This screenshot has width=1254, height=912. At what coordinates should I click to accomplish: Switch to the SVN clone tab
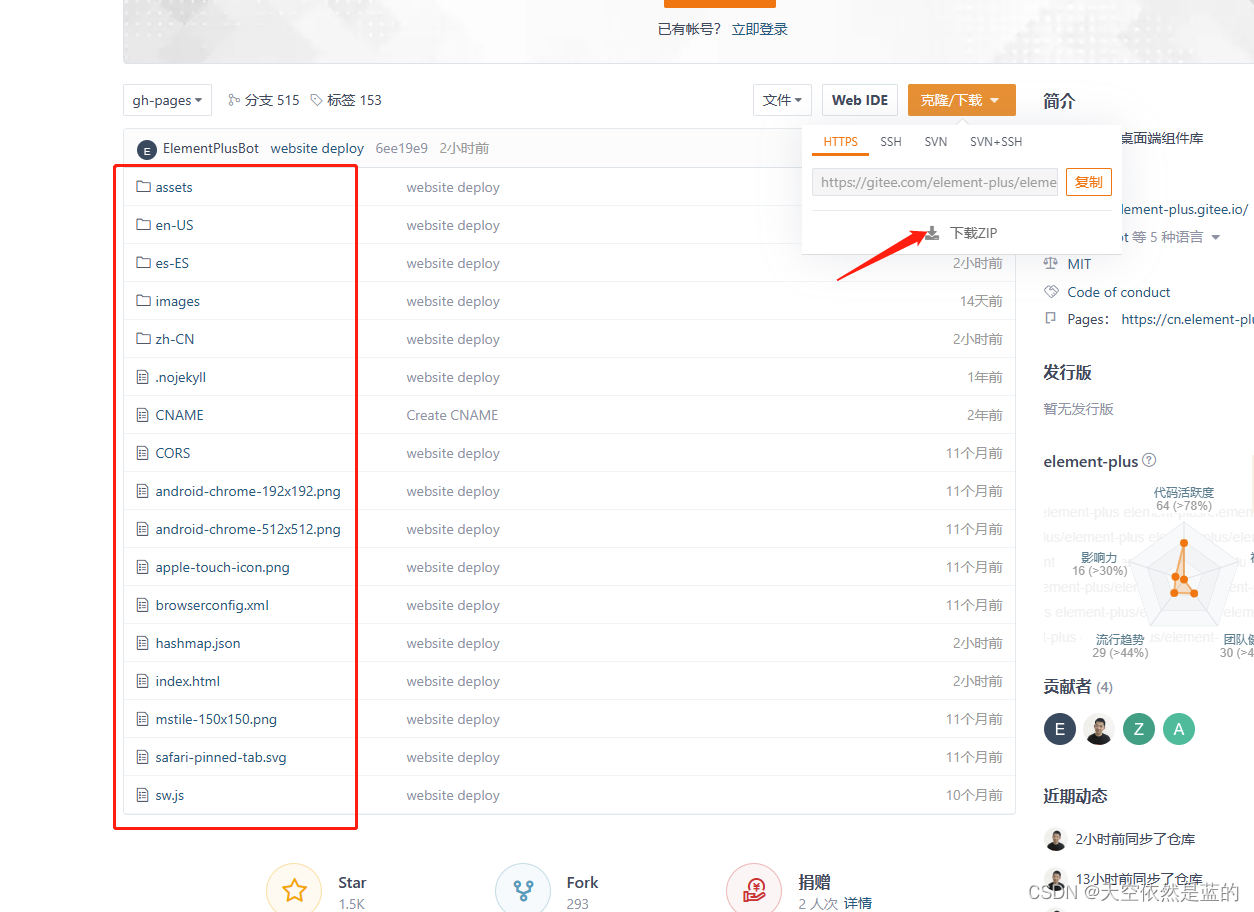(936, 142)
